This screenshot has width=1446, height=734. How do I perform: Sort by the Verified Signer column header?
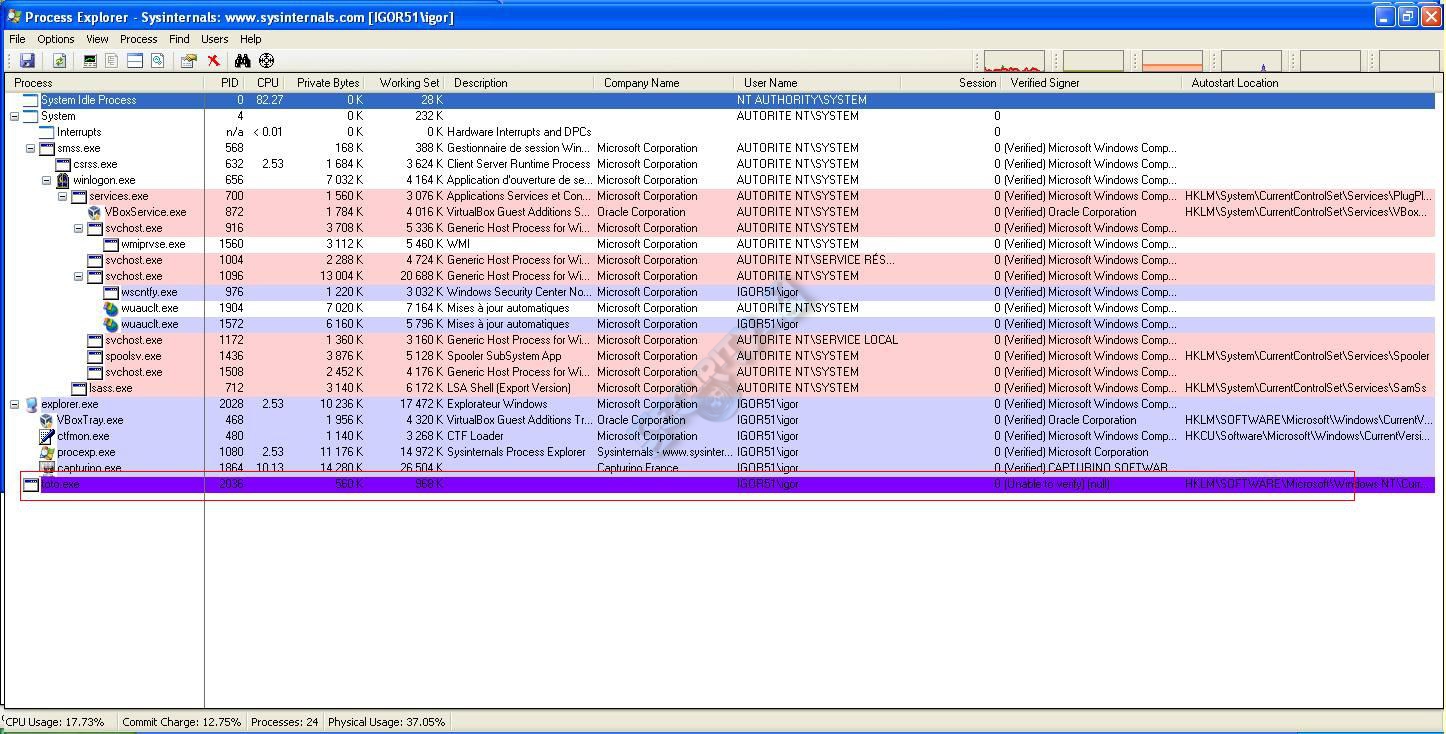click(x=1091, y=83)
